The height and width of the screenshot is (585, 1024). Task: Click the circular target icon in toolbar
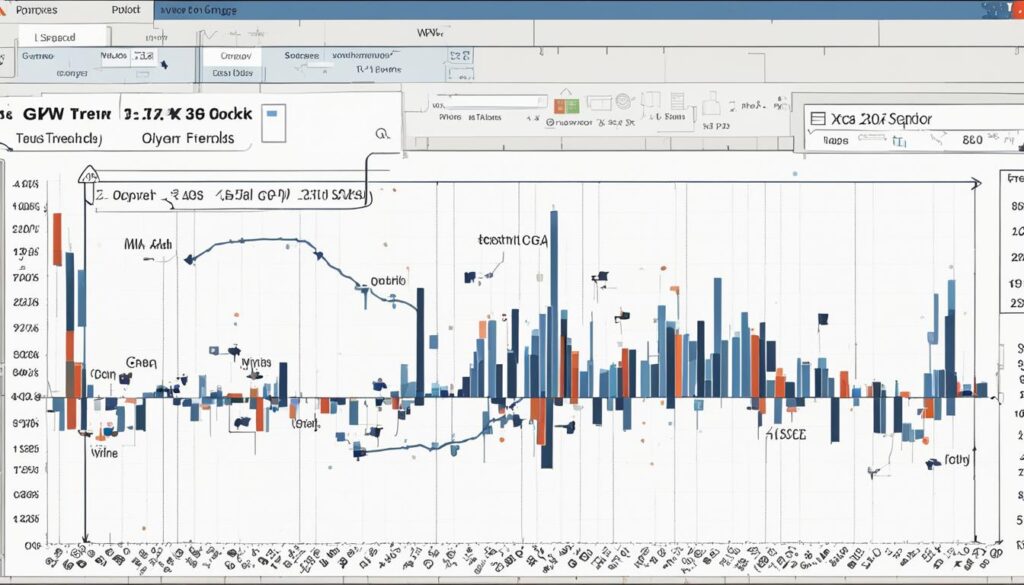click(621, 101)
